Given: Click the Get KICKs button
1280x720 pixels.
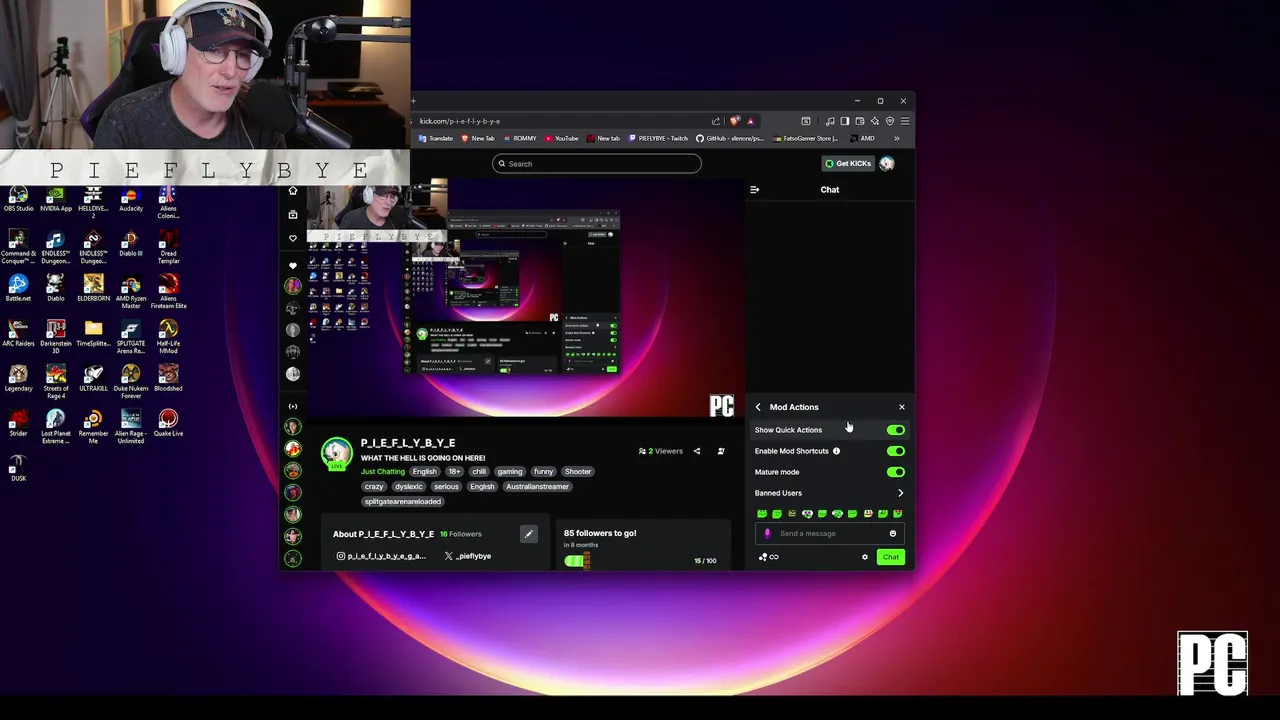Looking at the screenshot, I should tap(848, 163).
